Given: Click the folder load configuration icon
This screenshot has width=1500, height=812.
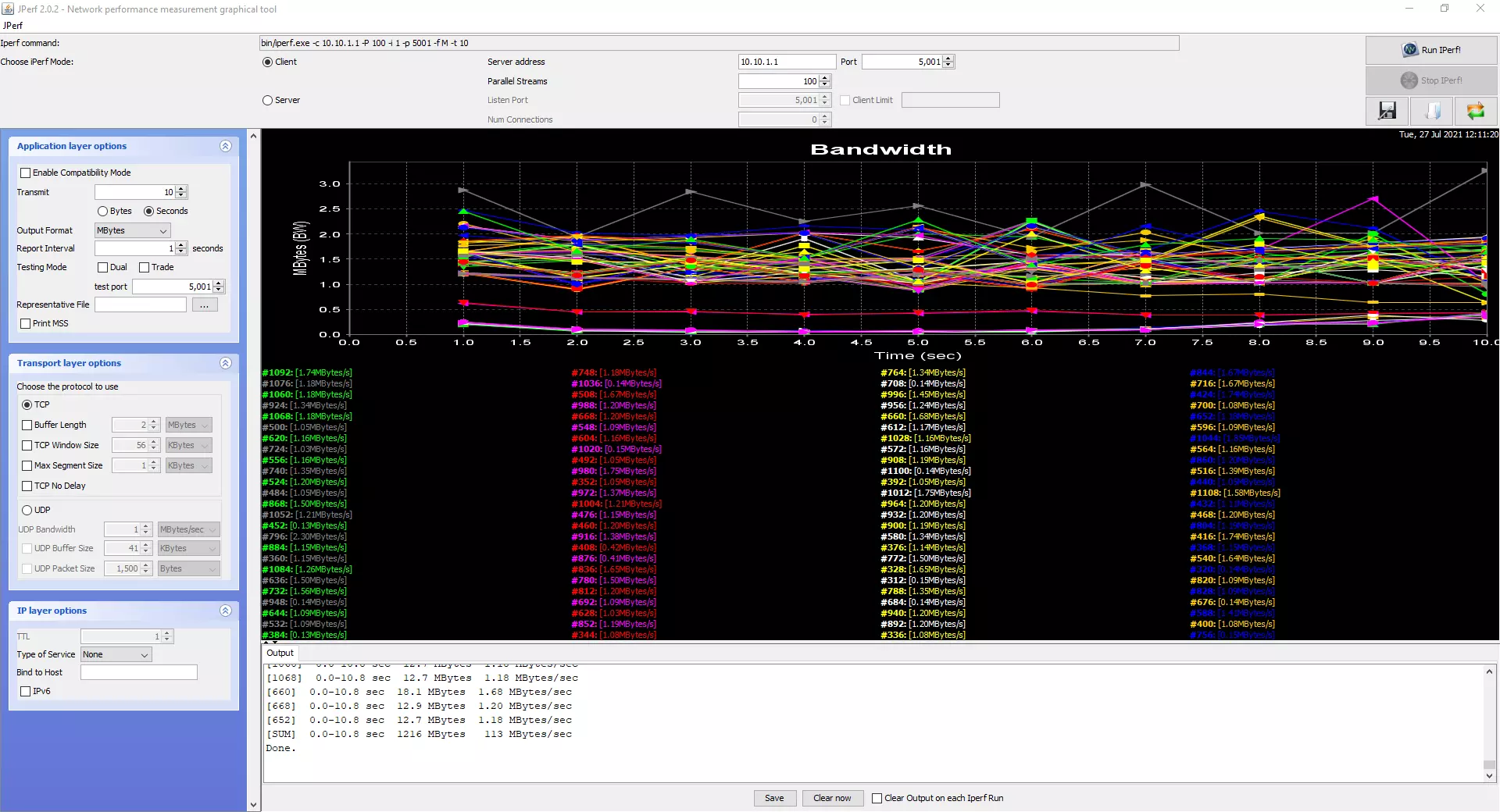Looking at the screenshot, I should click(1432, 111).
